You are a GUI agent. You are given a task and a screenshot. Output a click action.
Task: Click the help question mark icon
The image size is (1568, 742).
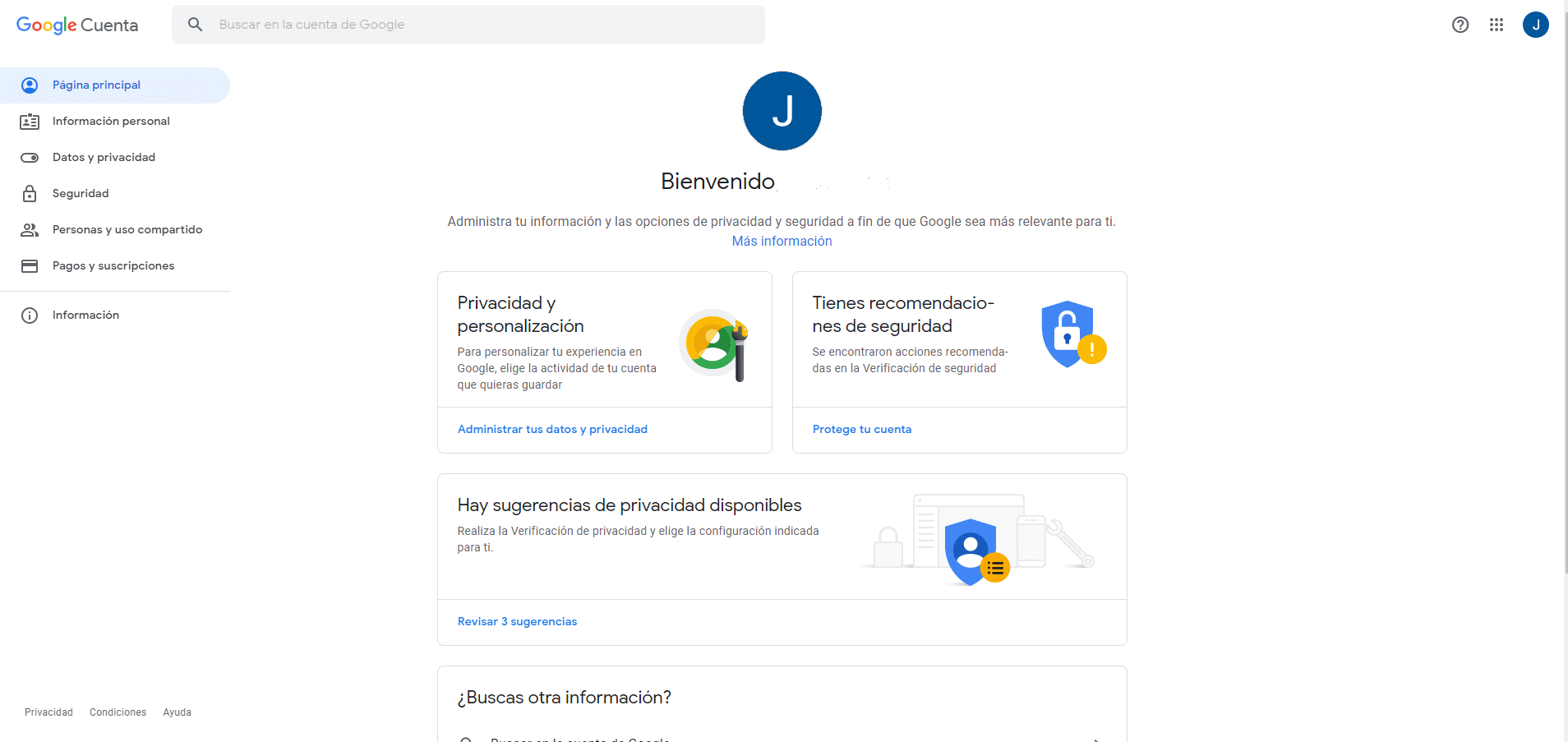(x=1460, y=25)
